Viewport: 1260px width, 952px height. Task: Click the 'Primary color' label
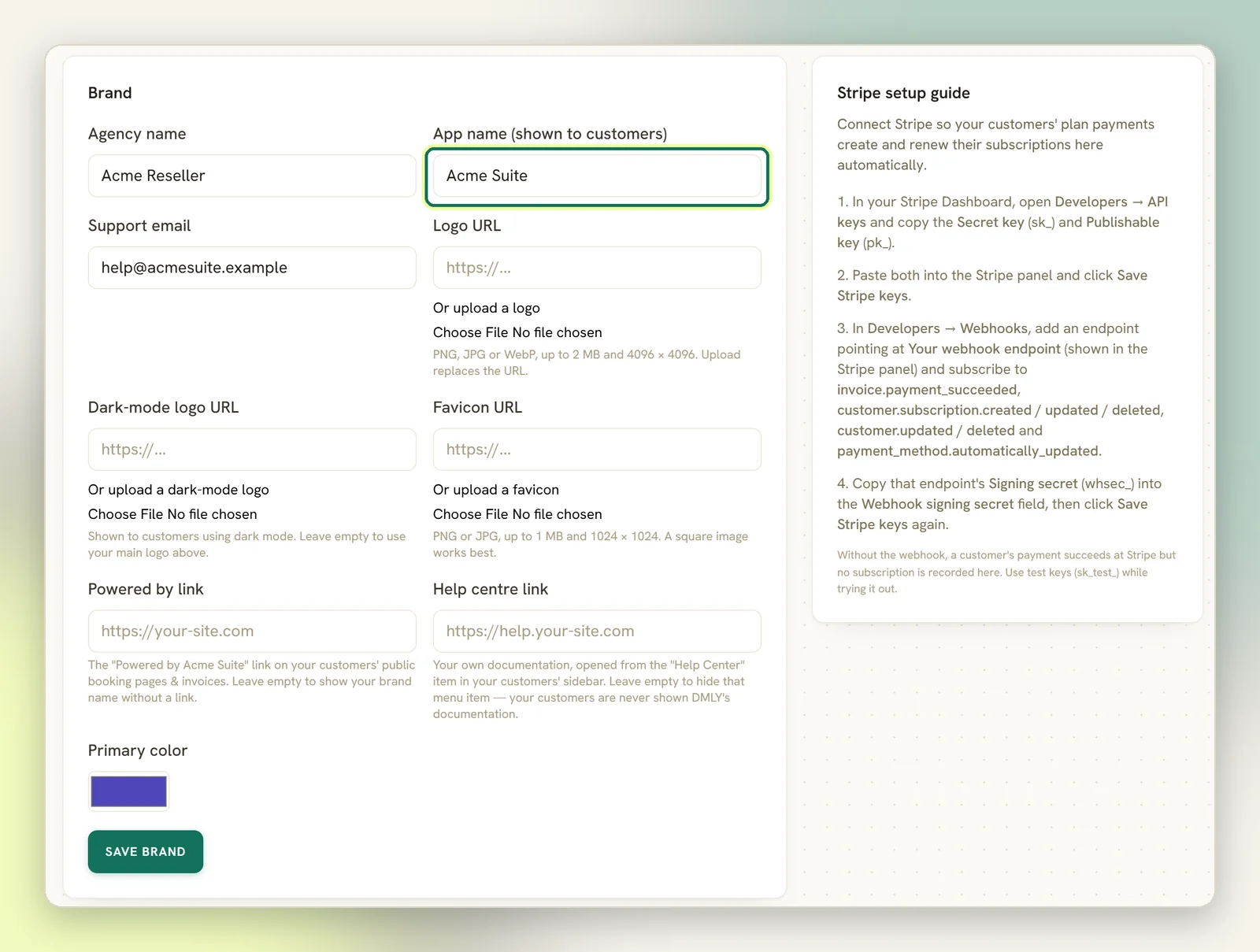[138, 750]
